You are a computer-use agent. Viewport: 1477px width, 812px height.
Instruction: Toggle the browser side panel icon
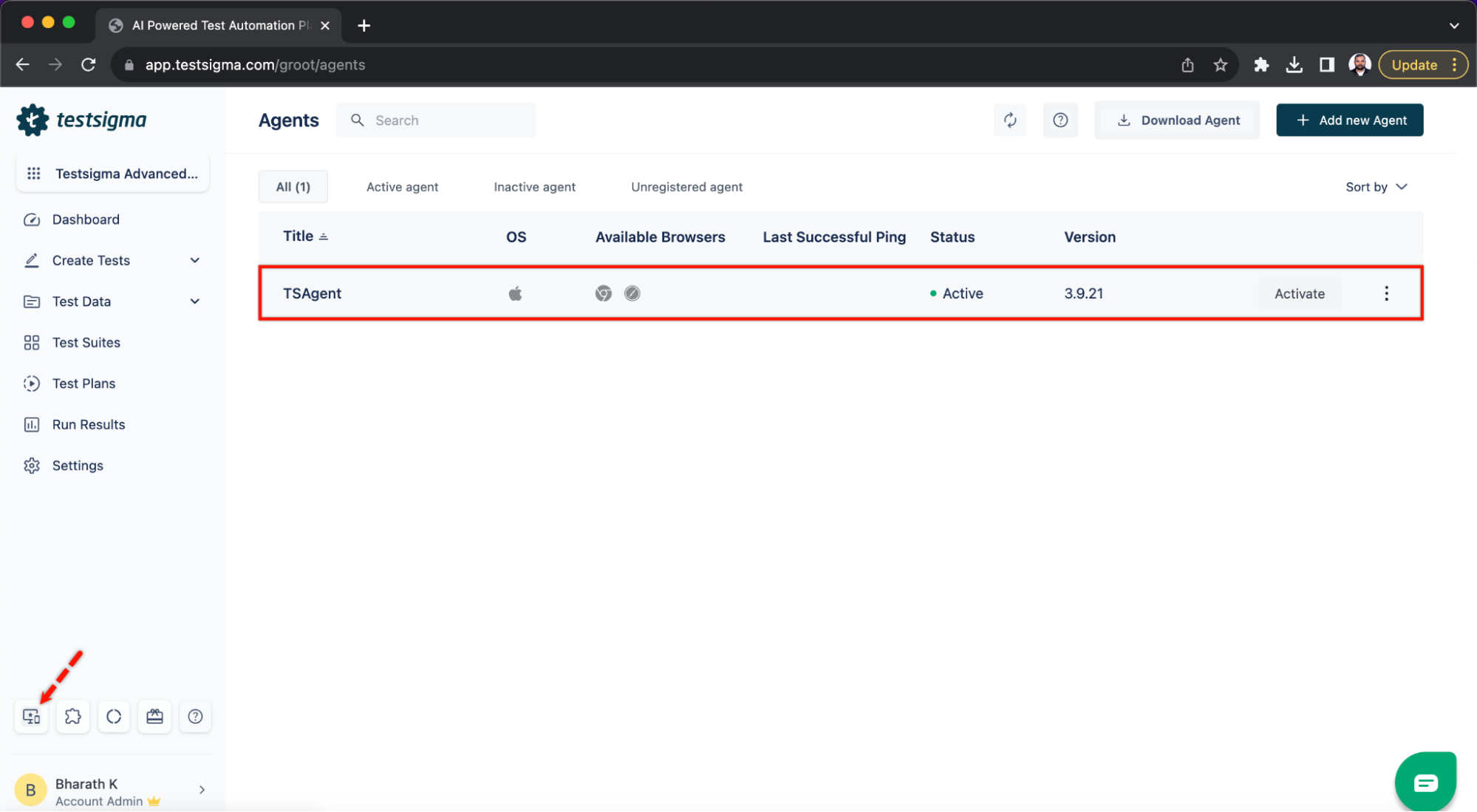click(x=1327, y=65)
